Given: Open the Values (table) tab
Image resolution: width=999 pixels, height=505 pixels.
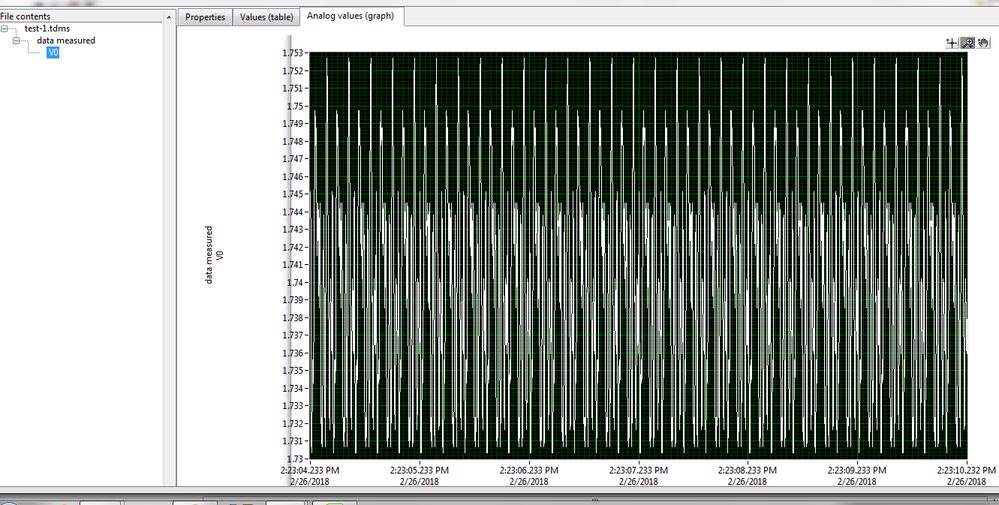Looking at the screenshot, I should (266, 17).
